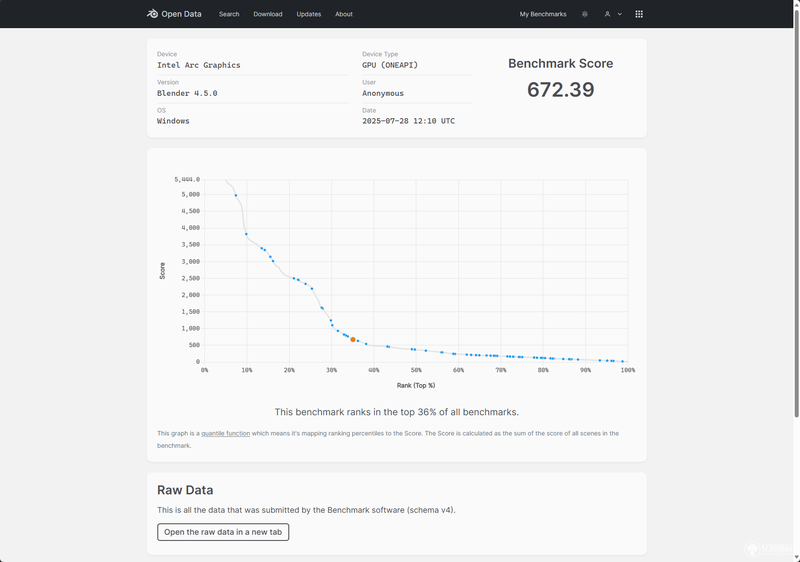The width and height of the screenshot is (800, 562).
Task: Click the orange highlighted benchmark point
Action: [353, 340]
